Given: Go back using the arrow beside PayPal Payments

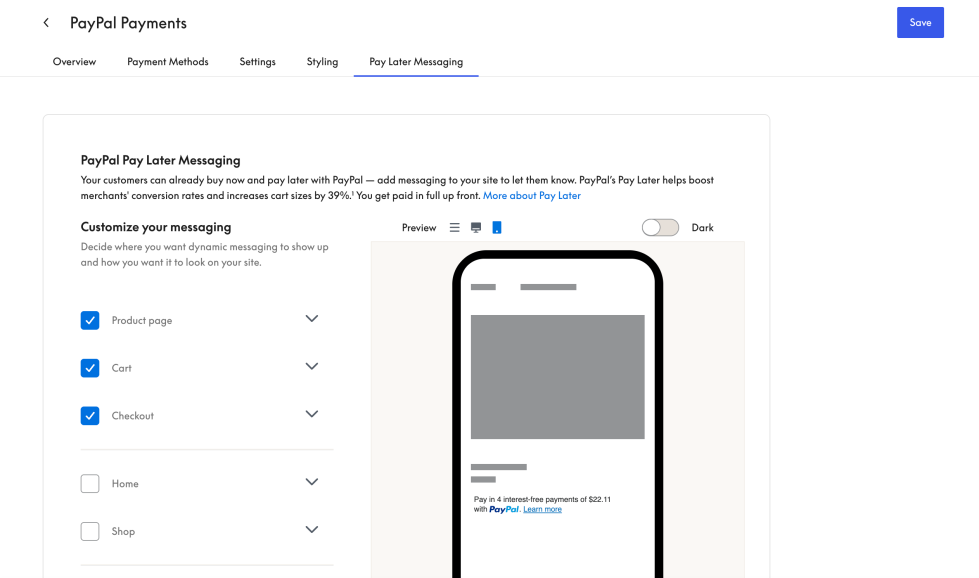Looking at the screenshot, I should click(x=46, y=22).
